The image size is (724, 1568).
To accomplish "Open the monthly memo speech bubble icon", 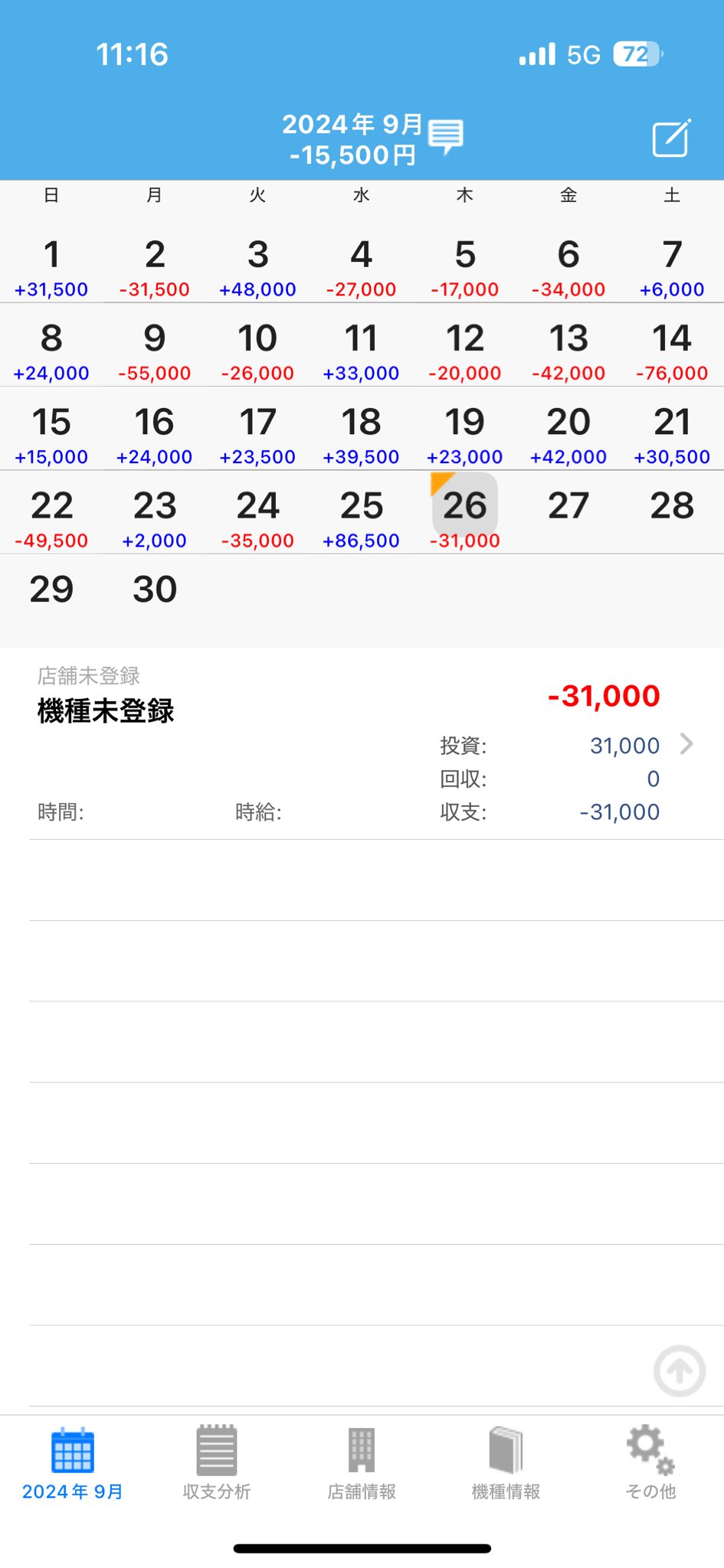I will click(x=445, y=136).
